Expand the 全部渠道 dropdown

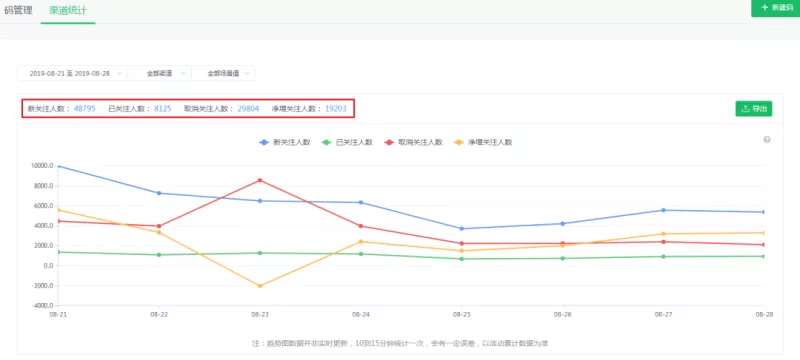(160, 73)
